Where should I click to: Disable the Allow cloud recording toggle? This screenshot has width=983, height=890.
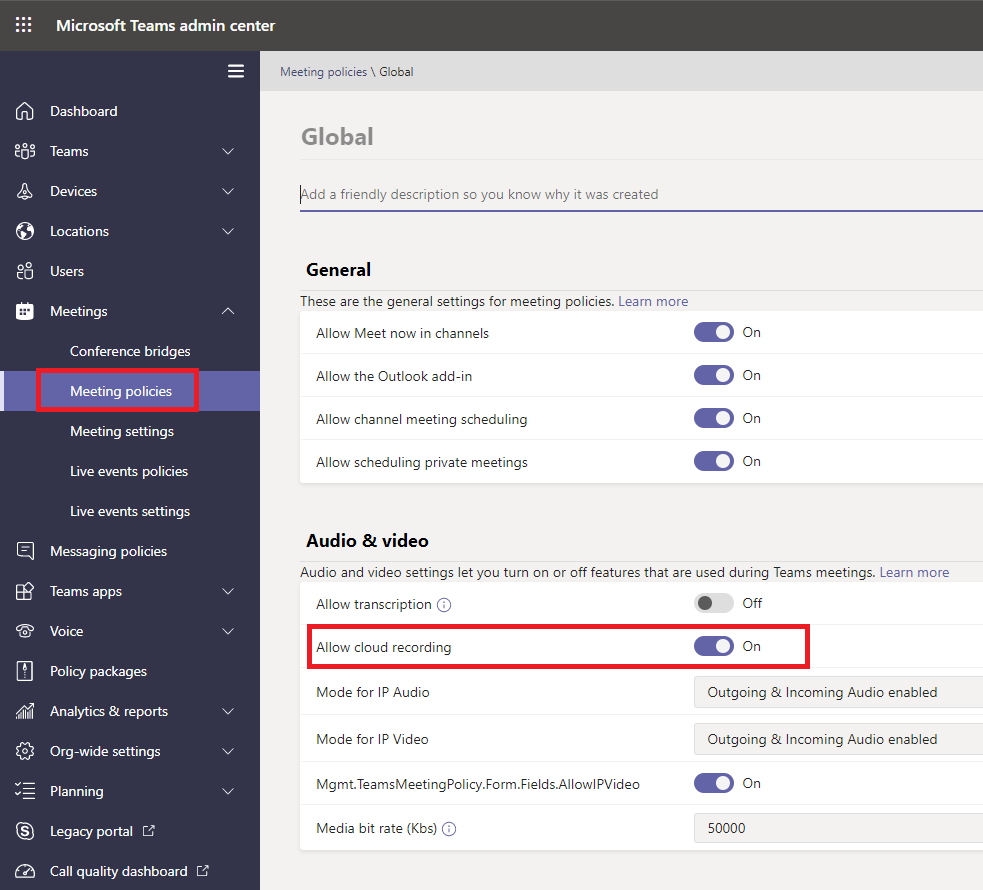(x=713, y=646)
